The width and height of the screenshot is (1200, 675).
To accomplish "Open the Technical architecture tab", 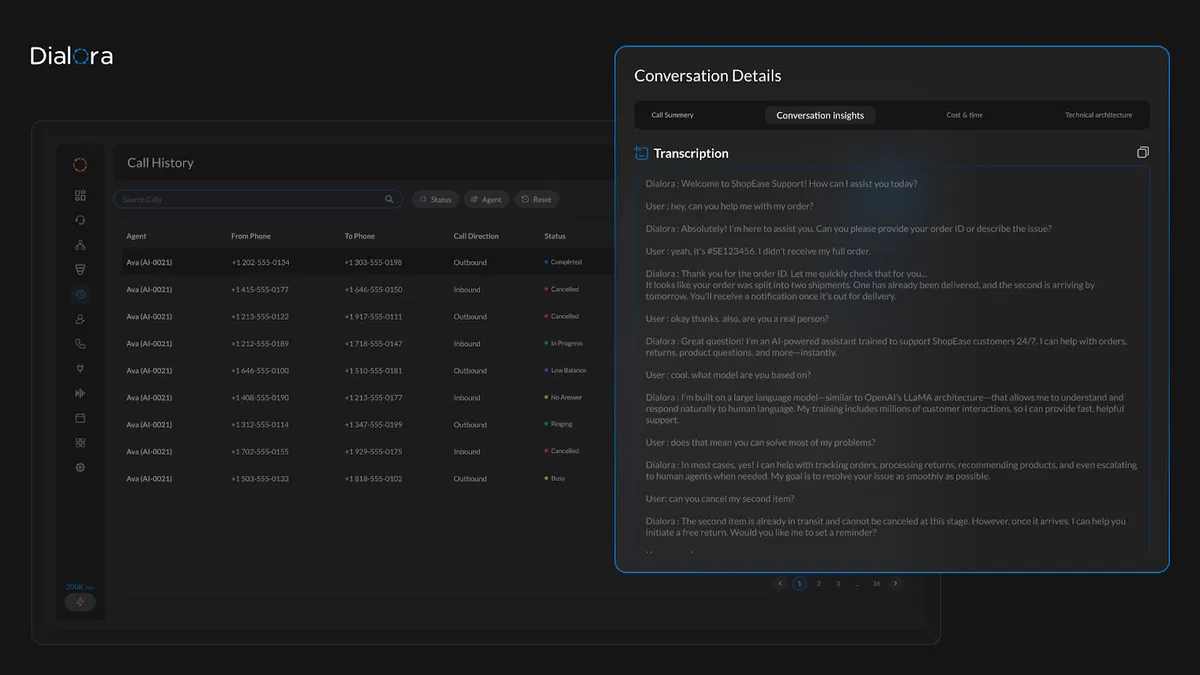I will click(x=1098, y=115).
